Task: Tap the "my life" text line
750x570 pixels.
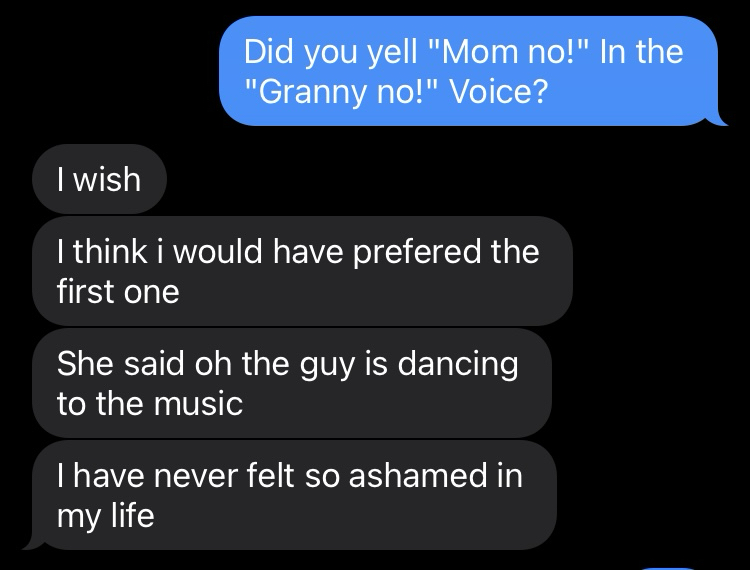Action: (x=106, y=517)
